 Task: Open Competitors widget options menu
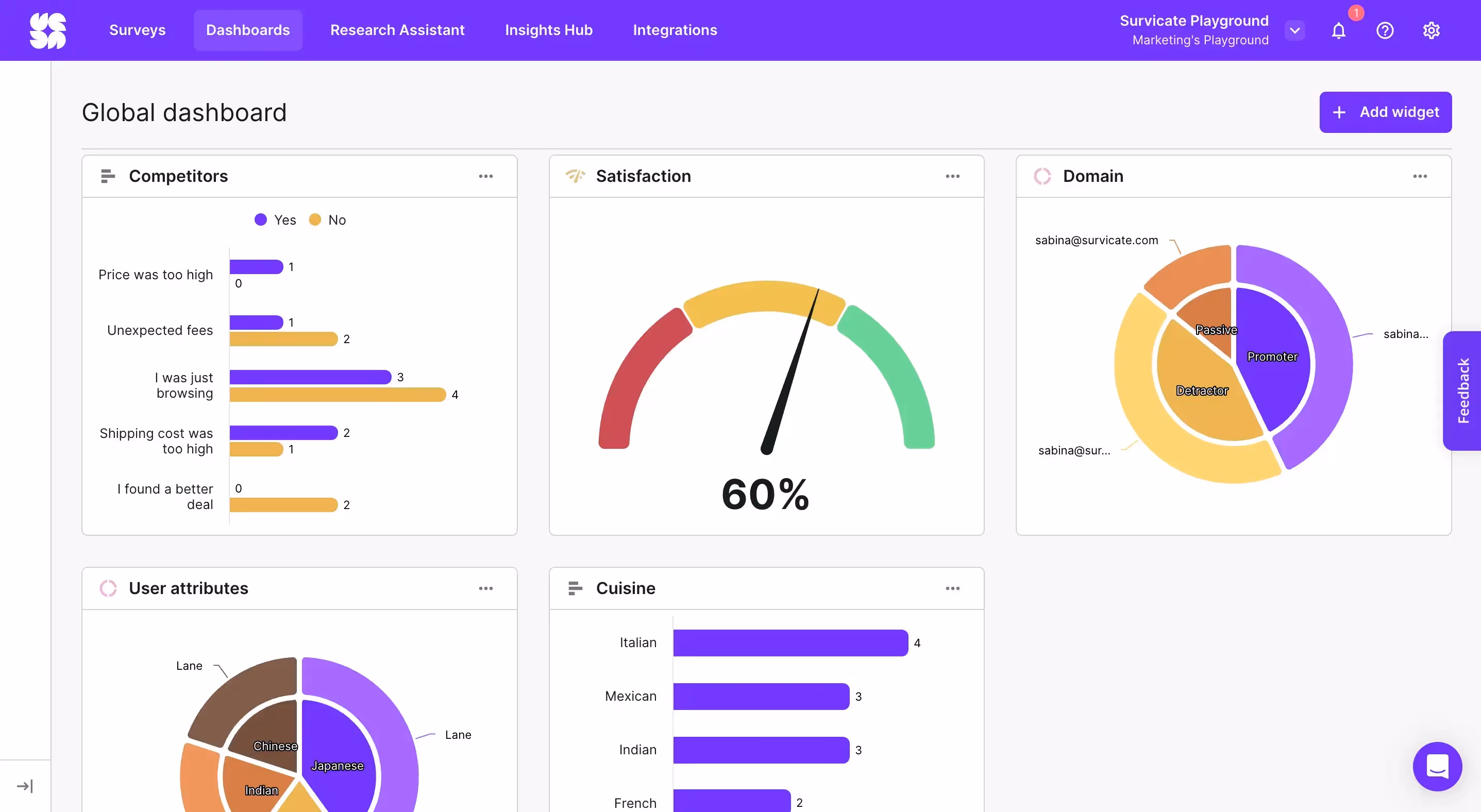pyautogui.click(x=486, y=176)
